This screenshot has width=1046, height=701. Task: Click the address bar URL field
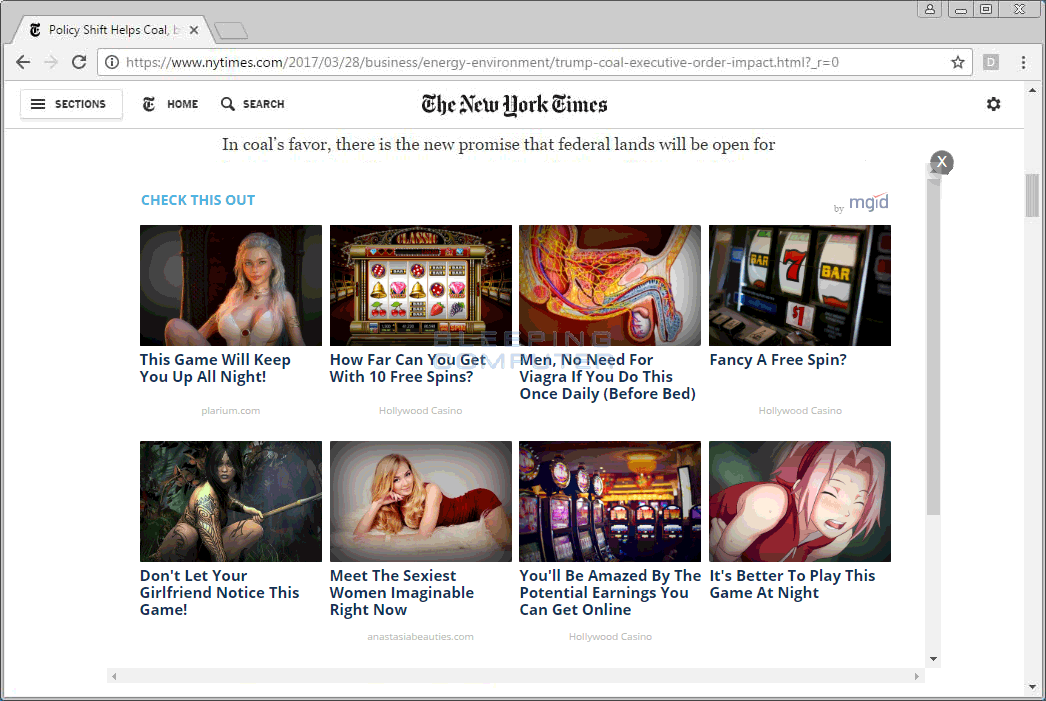tap(534, 62)
